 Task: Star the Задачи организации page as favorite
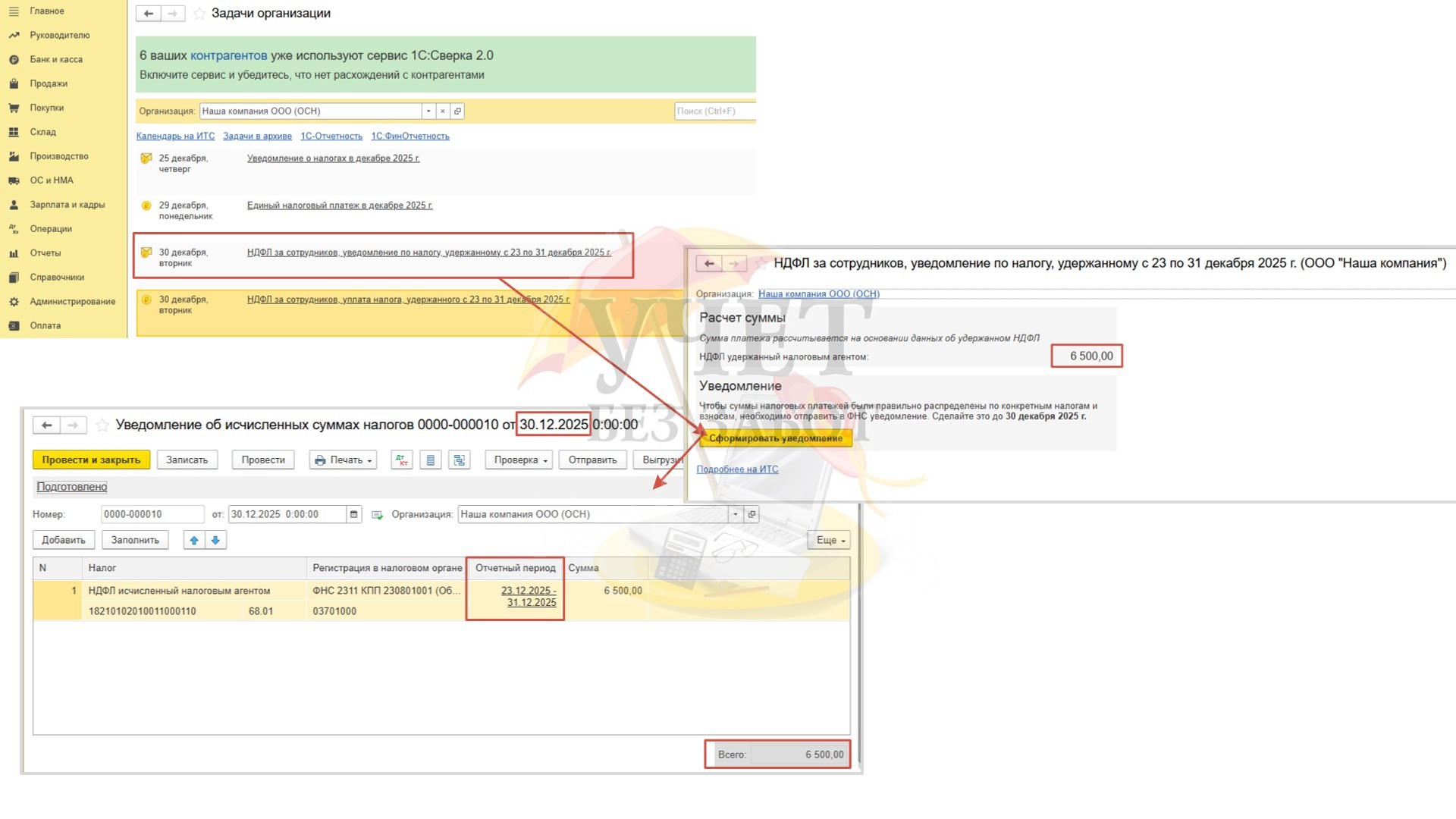tap(199, 14)
